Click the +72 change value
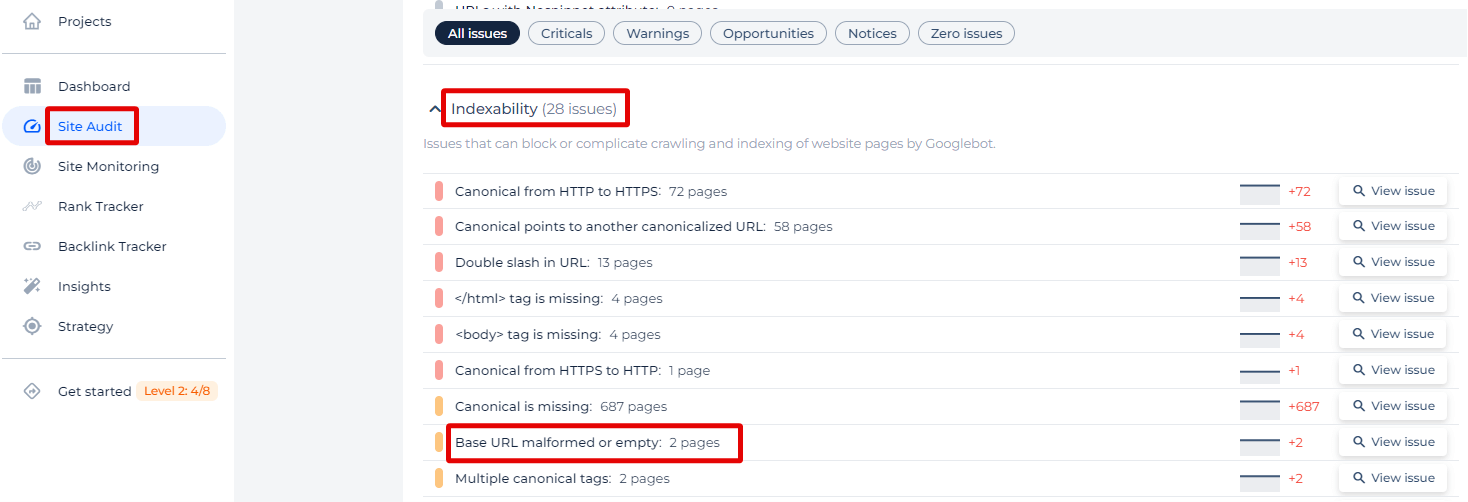The image size is (1468, 502). click(x=1299, y=191)
